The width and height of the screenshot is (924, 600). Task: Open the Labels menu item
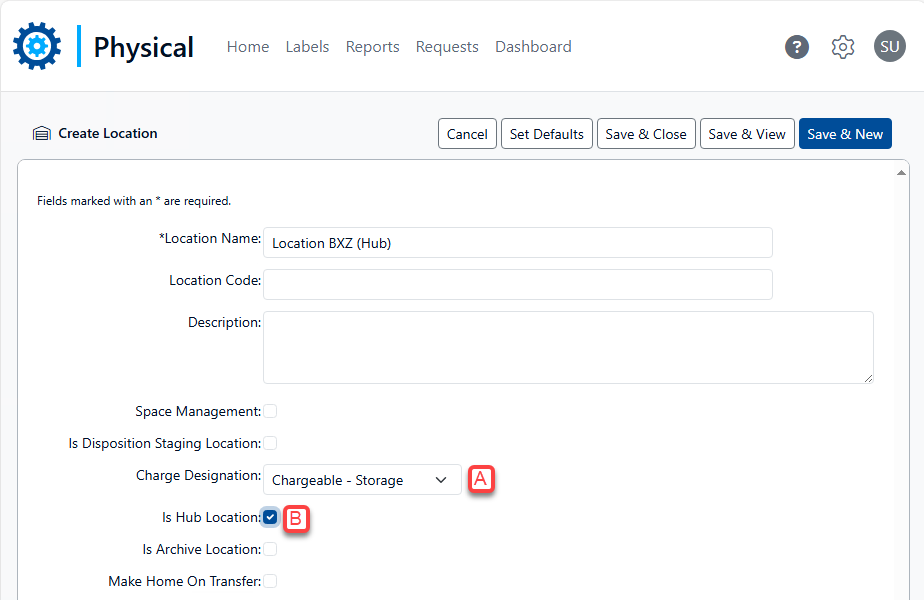307,47
